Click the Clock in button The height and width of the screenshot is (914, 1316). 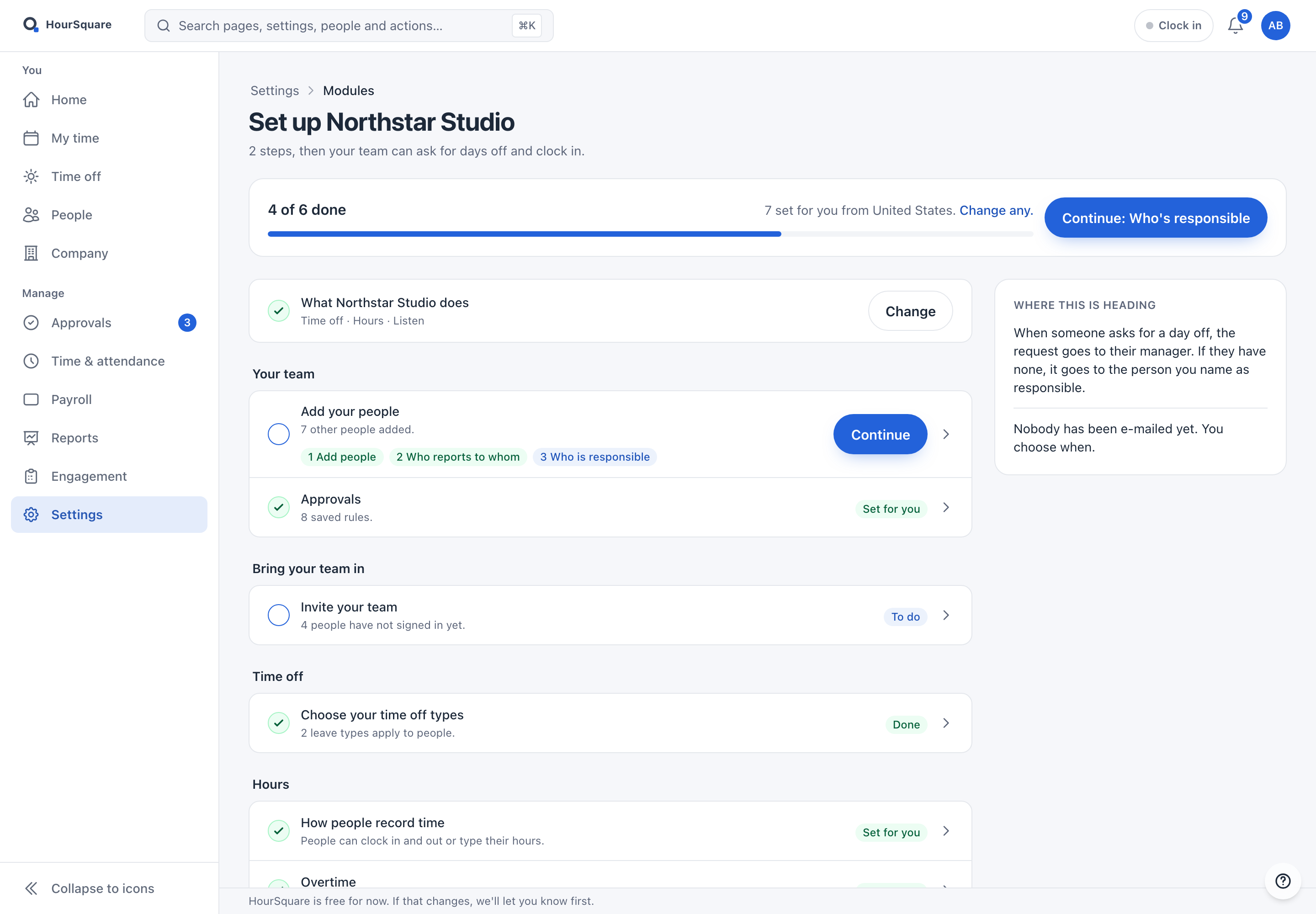click(x=1173, y=26)
